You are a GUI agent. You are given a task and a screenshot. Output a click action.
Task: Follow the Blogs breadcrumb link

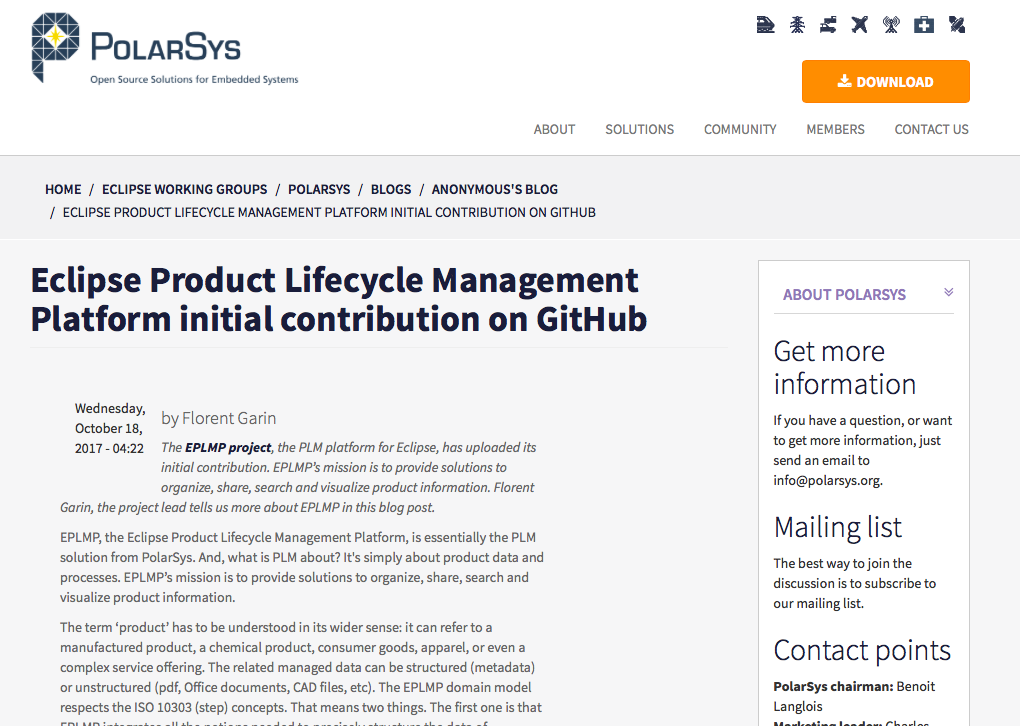391,189
